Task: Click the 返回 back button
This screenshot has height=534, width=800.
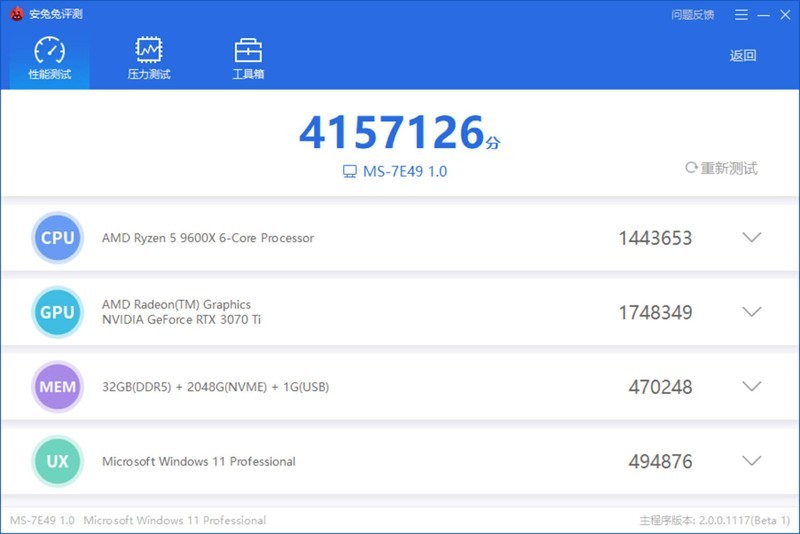Action: [x=743, y=55]
